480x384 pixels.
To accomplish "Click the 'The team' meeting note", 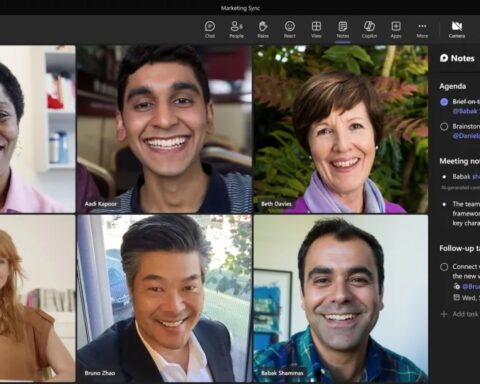I will (466, 213).
